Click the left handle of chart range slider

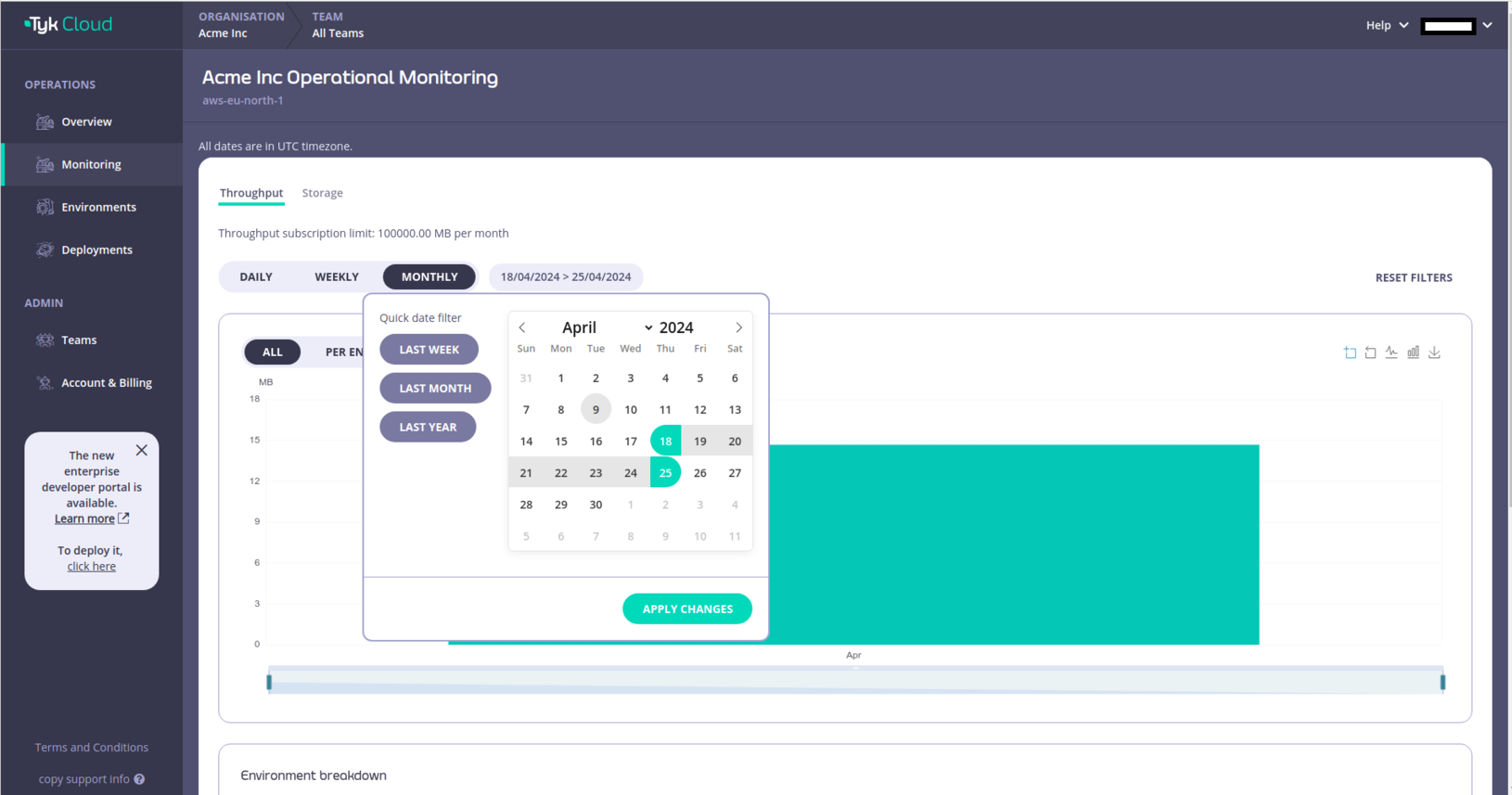269,682
